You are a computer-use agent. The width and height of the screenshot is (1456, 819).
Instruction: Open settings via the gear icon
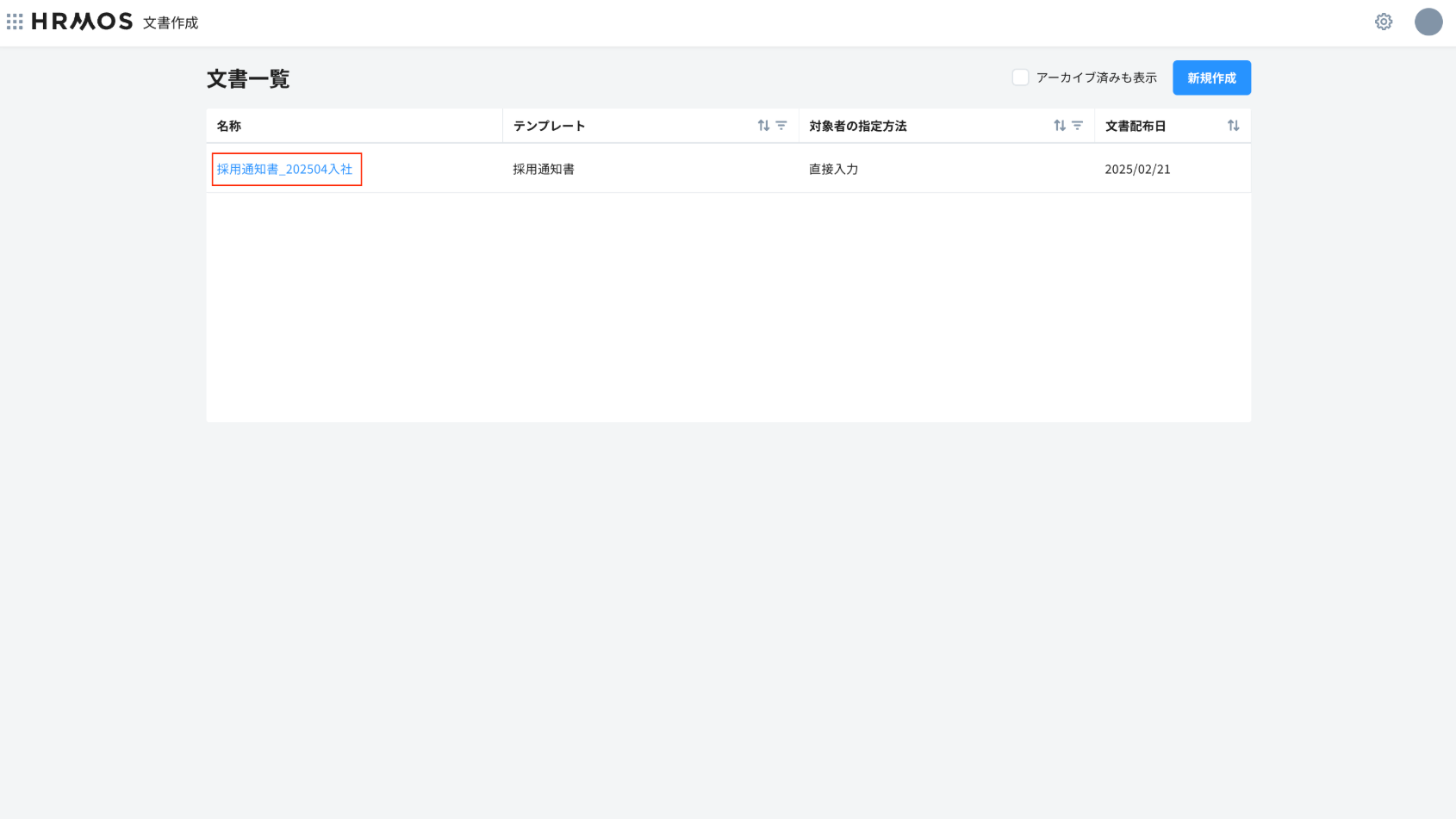click(x=1384, y=22)
